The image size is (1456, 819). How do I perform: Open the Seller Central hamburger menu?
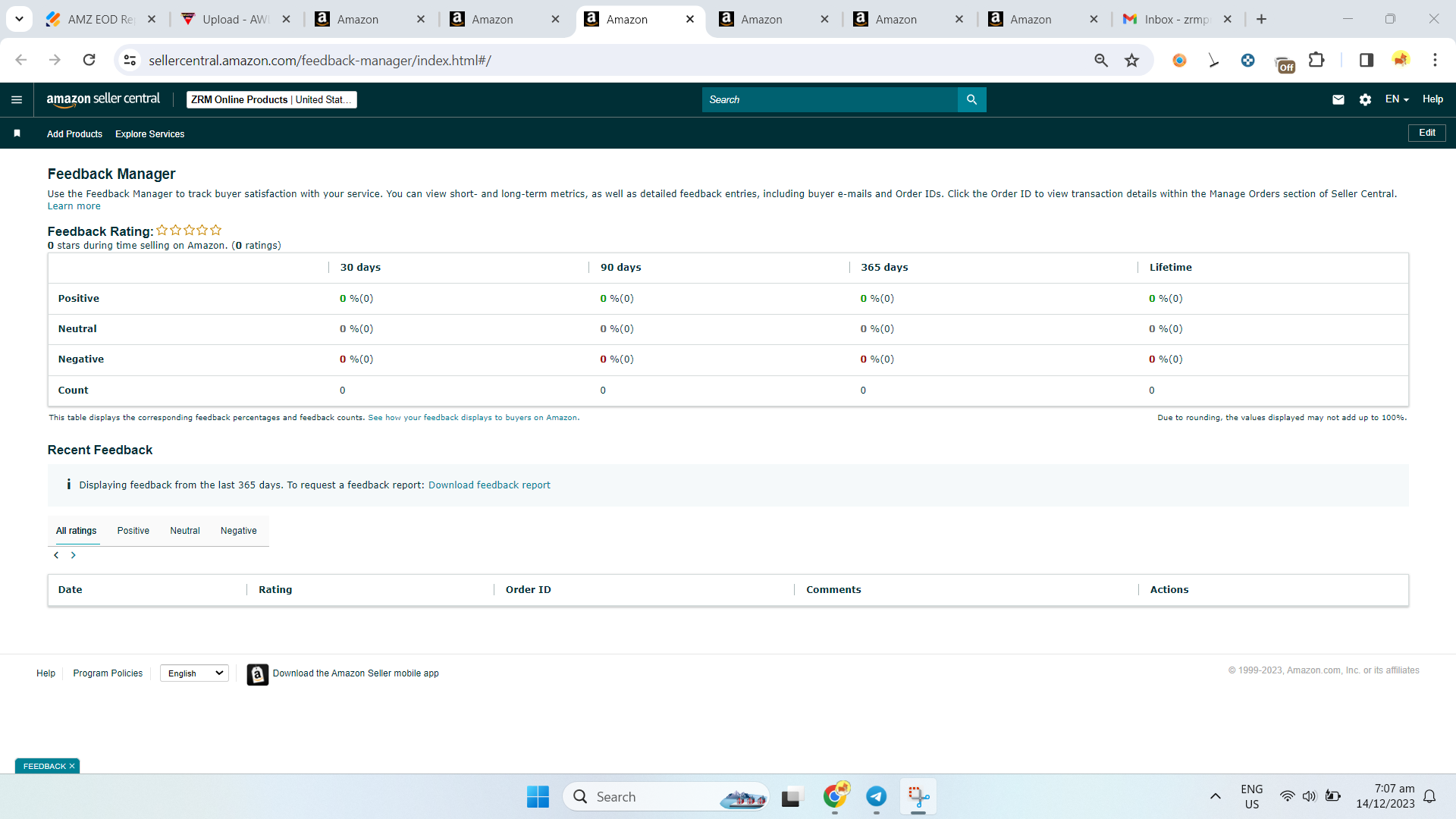pyautogui.click(x=17, y=99)
